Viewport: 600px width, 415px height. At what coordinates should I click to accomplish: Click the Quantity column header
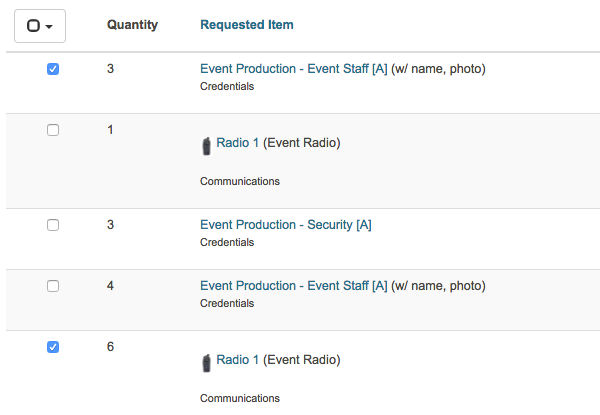tap(132, 25)
